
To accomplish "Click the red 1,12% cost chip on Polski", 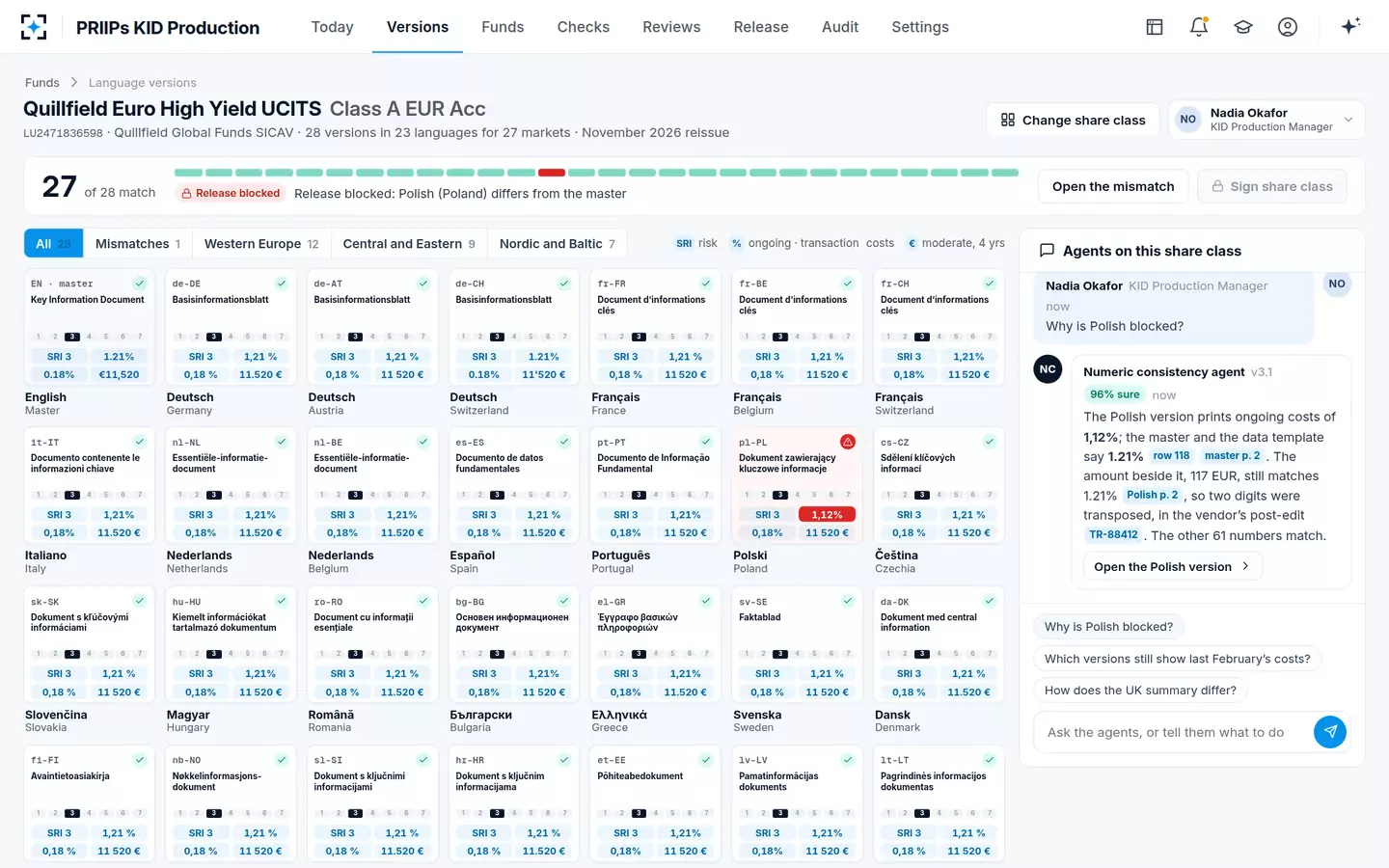I will pos(827,515).
